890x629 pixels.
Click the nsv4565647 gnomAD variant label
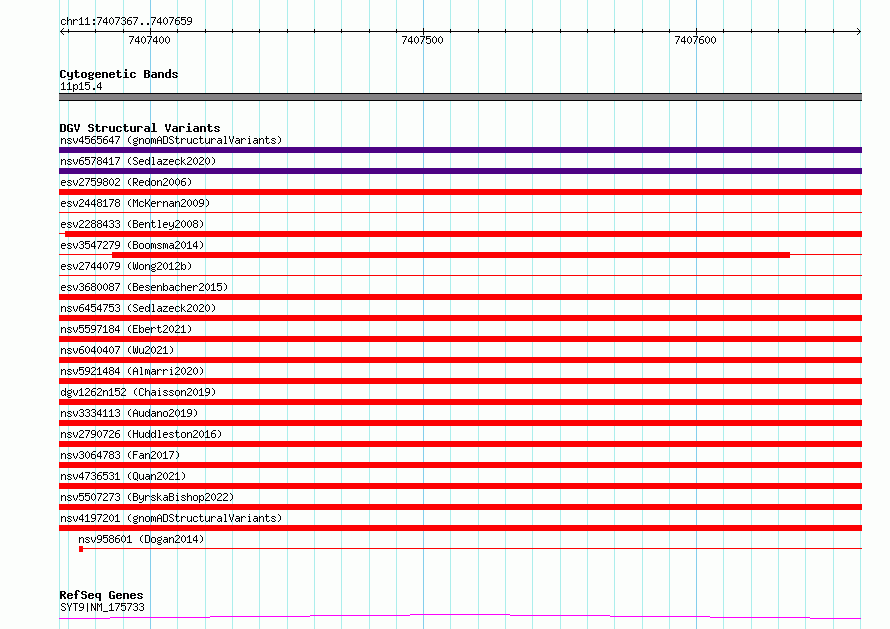coord(171,140)
